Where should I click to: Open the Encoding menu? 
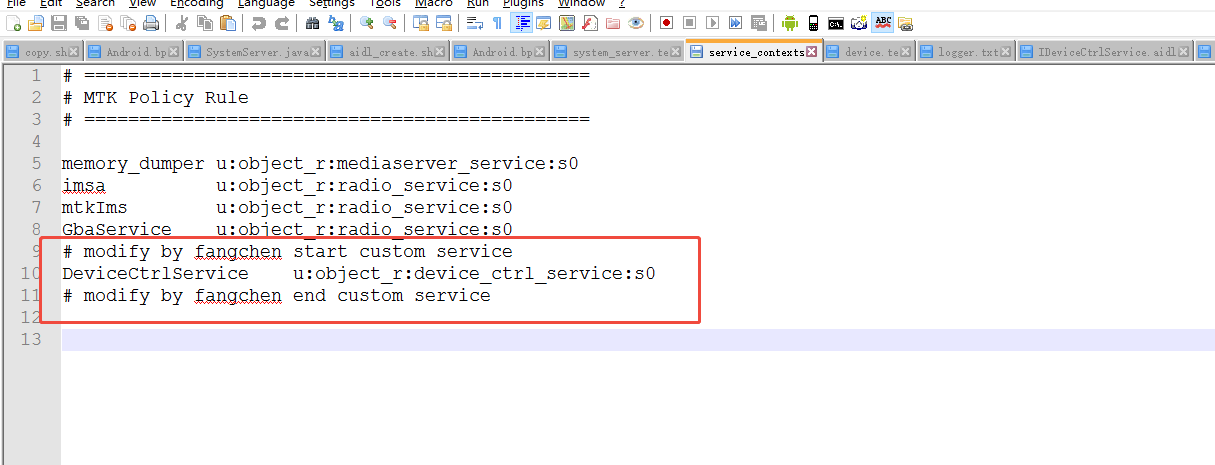tap(196, 3)
